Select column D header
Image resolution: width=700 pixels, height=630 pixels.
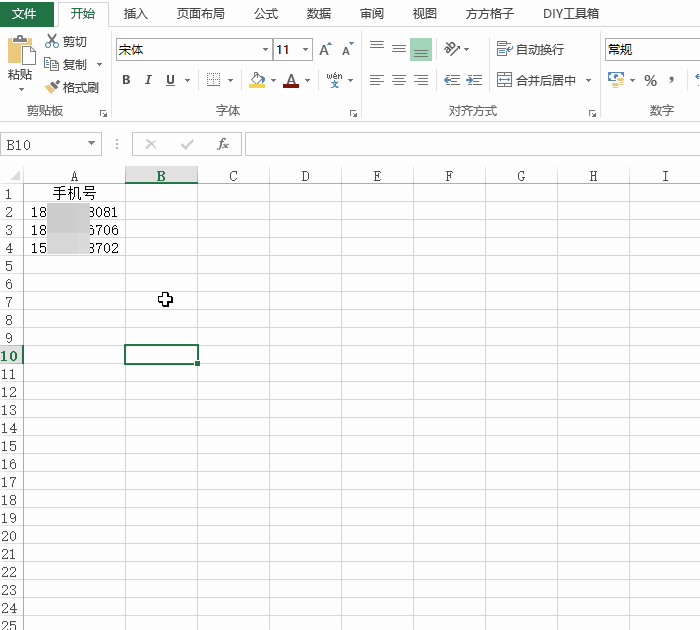pos(305,176)
